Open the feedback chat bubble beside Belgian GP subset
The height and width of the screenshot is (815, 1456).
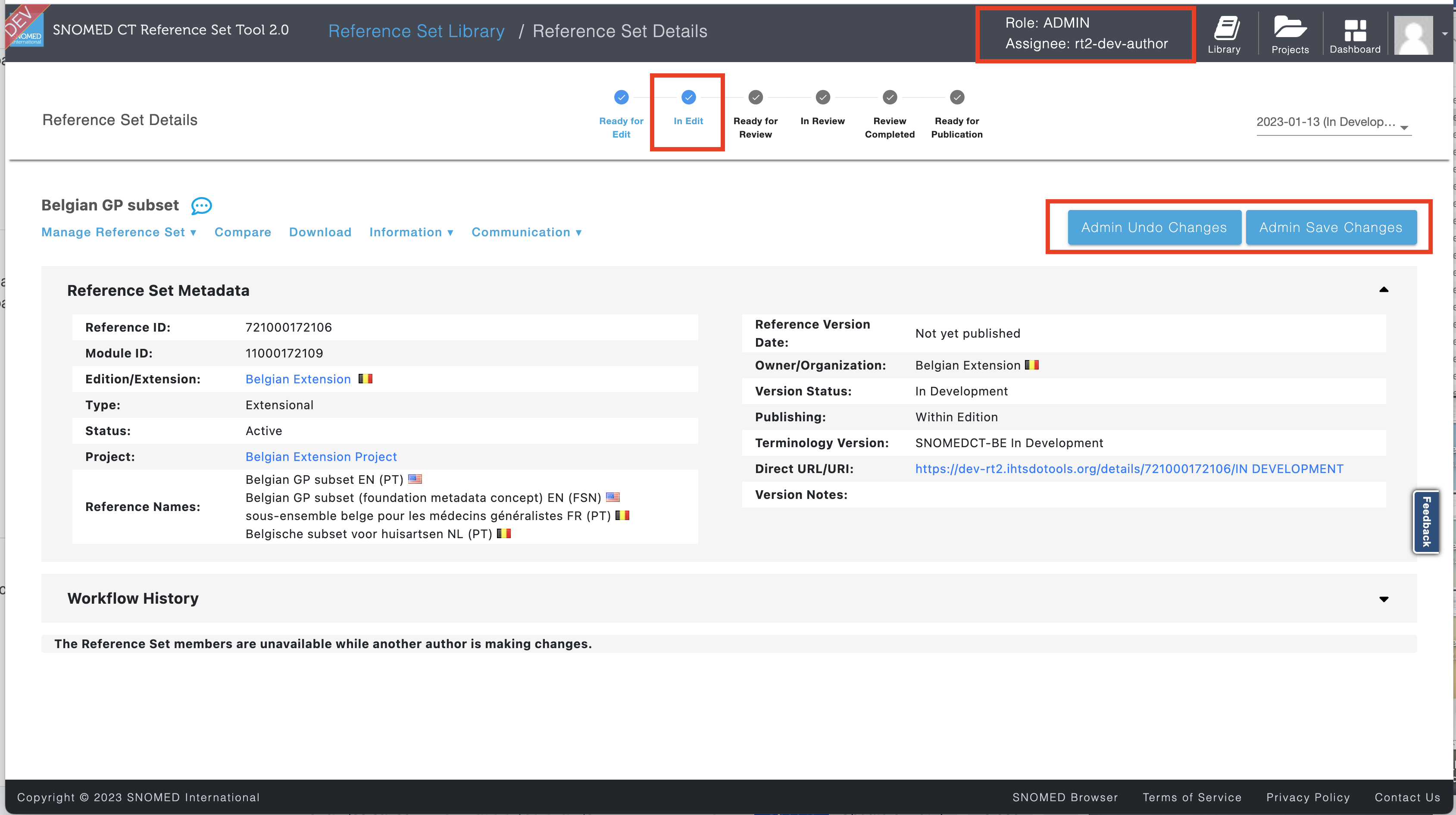201,206
